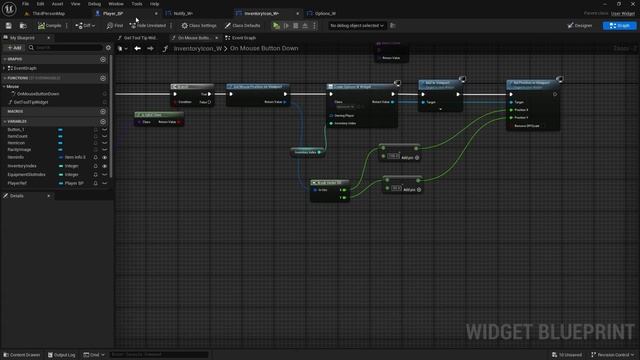Add a new graph with plus icon
Screen dimensions: 640x360
103,59
